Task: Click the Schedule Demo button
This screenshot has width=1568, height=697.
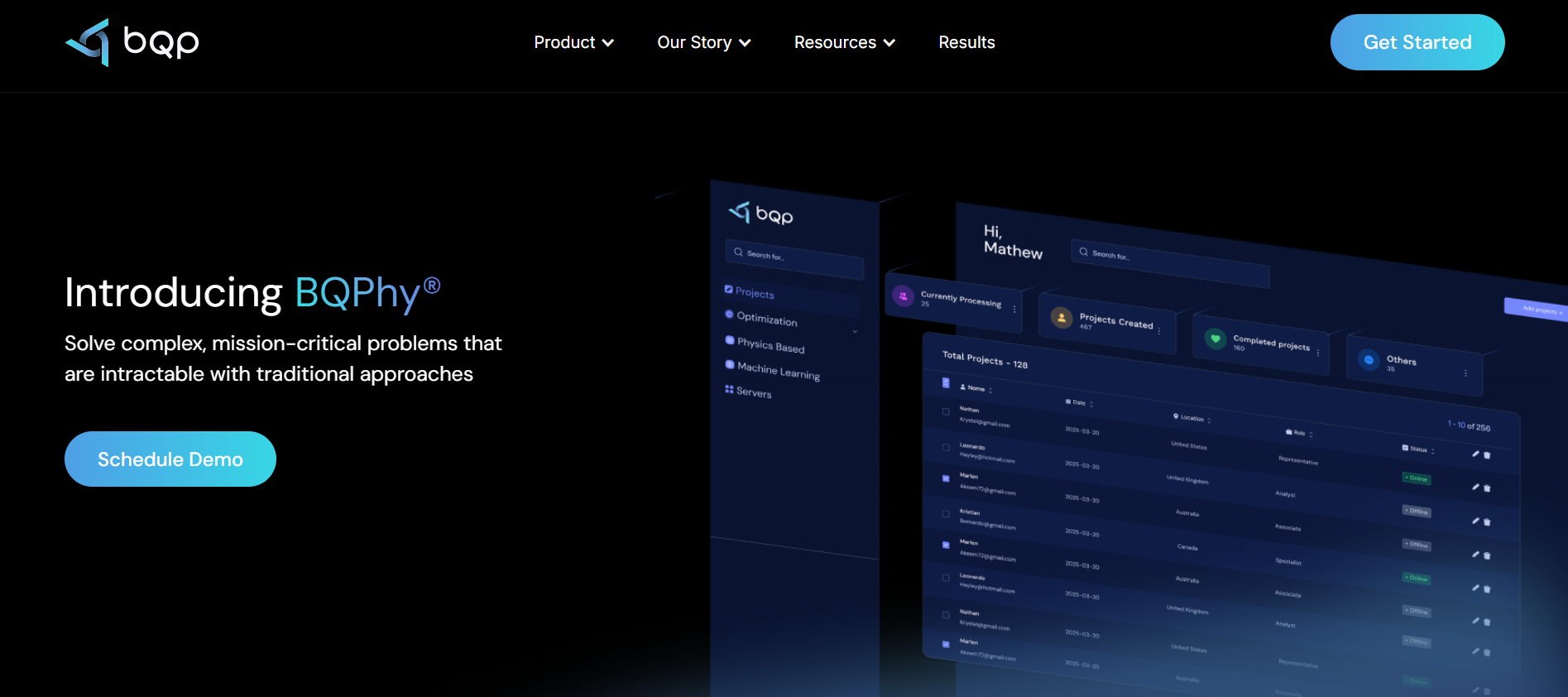Action: tap(170, 459)
